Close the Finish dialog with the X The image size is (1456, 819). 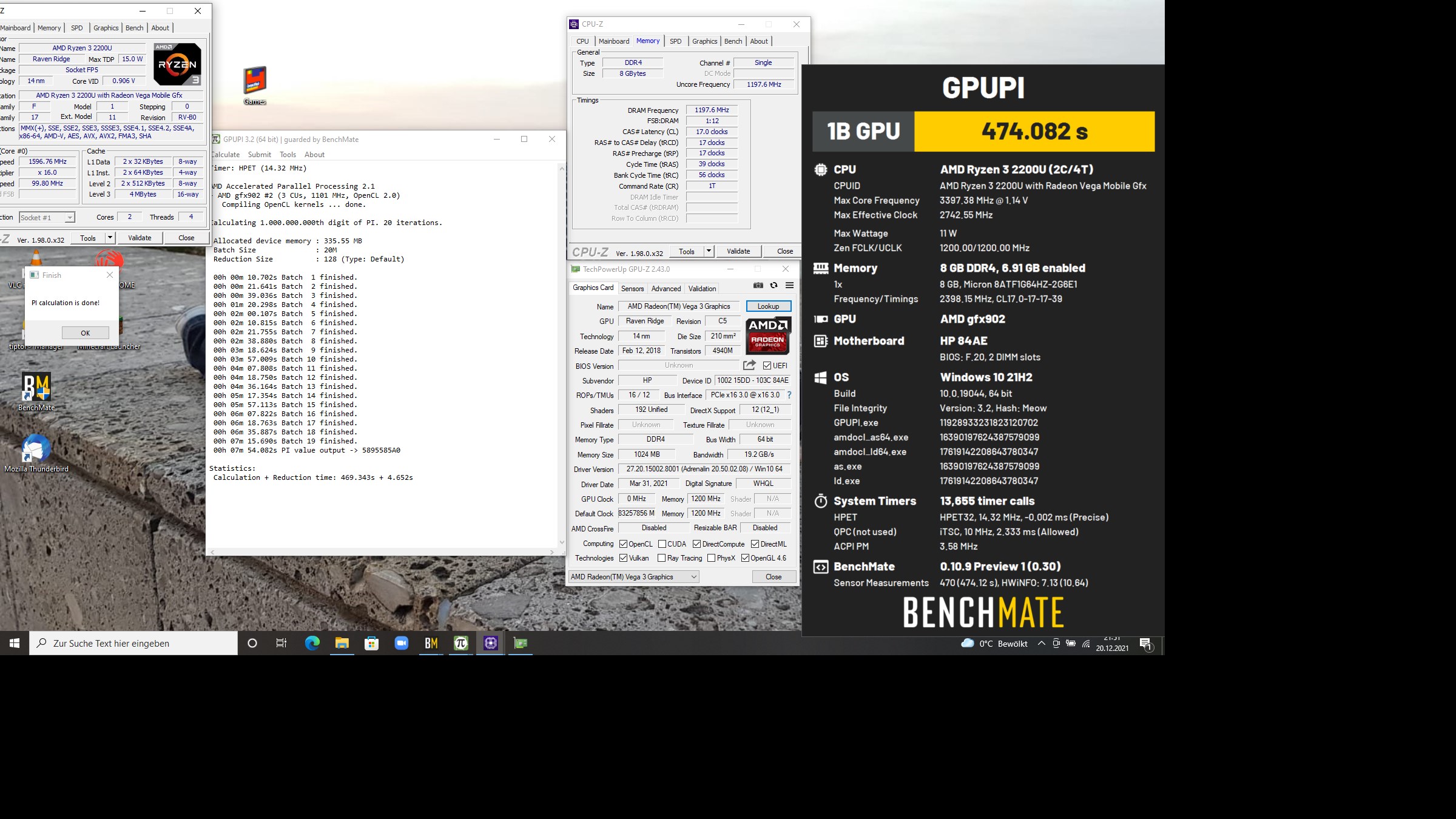[109, 275]
